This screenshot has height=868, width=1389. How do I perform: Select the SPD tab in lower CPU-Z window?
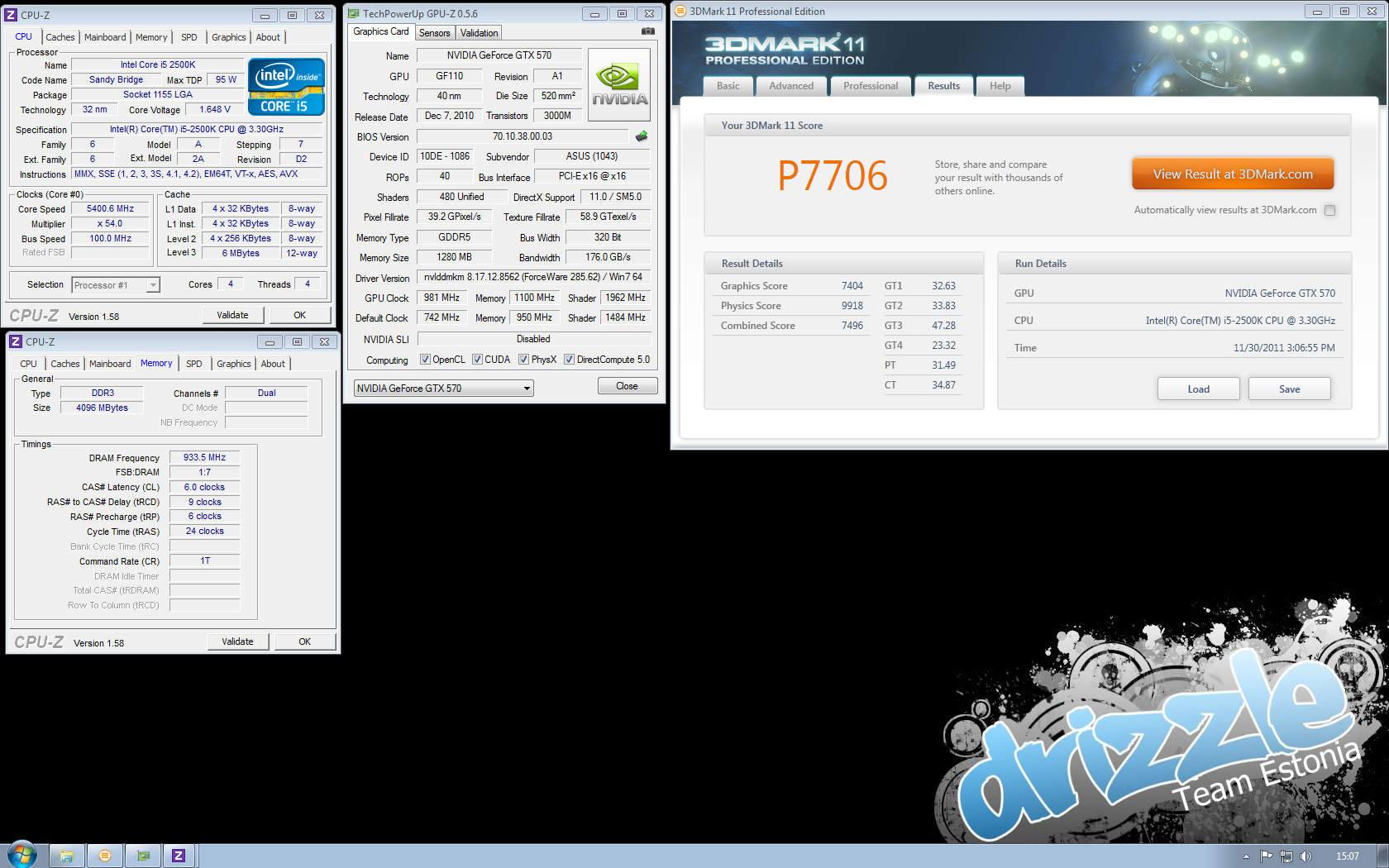click(194, 364)
